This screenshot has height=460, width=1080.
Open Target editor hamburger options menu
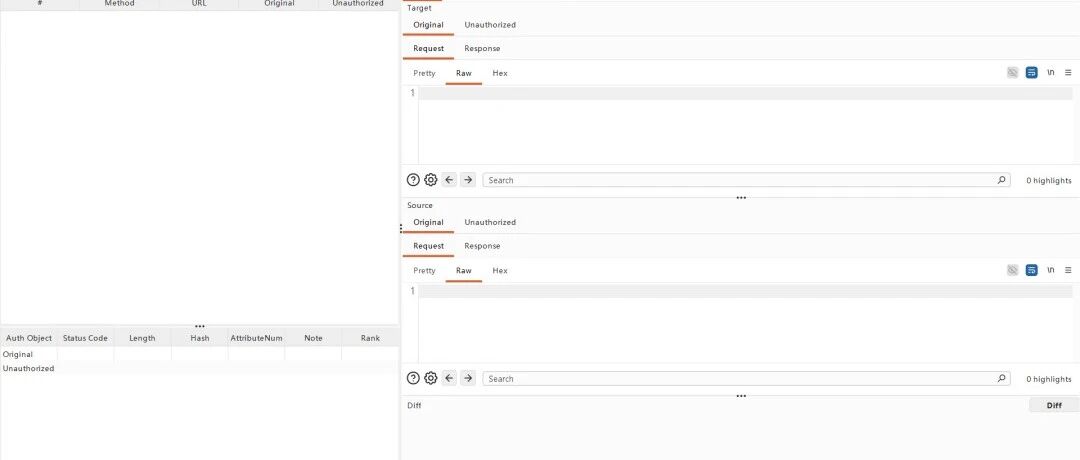[x=1068, y=72]
